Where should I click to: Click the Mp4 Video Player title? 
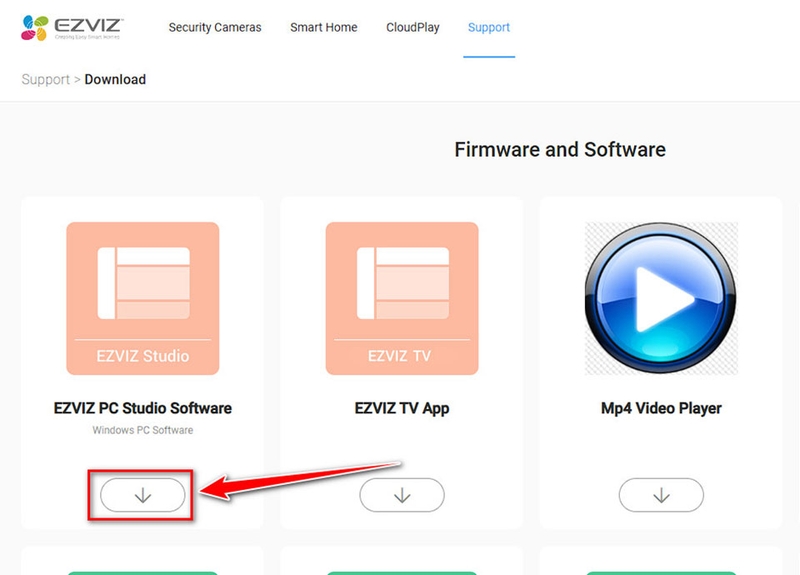tap(661, 408)
